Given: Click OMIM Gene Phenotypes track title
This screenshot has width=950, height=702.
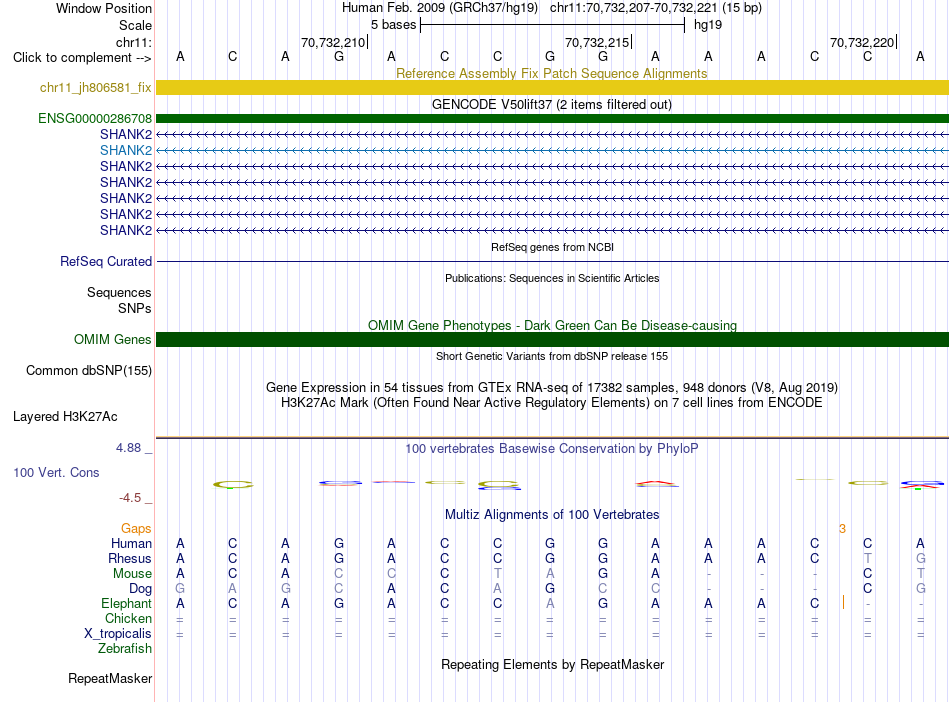Looking at the screenshot, I should 552,325.
